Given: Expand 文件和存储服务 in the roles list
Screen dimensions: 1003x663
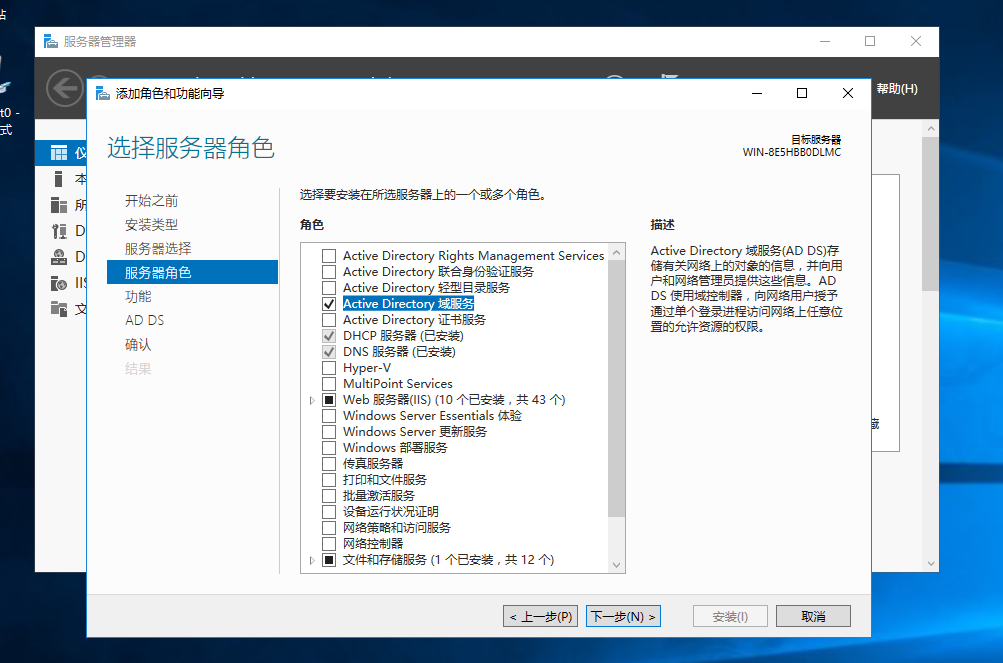Looking at the screenshot, I should (x=311, y=559).
